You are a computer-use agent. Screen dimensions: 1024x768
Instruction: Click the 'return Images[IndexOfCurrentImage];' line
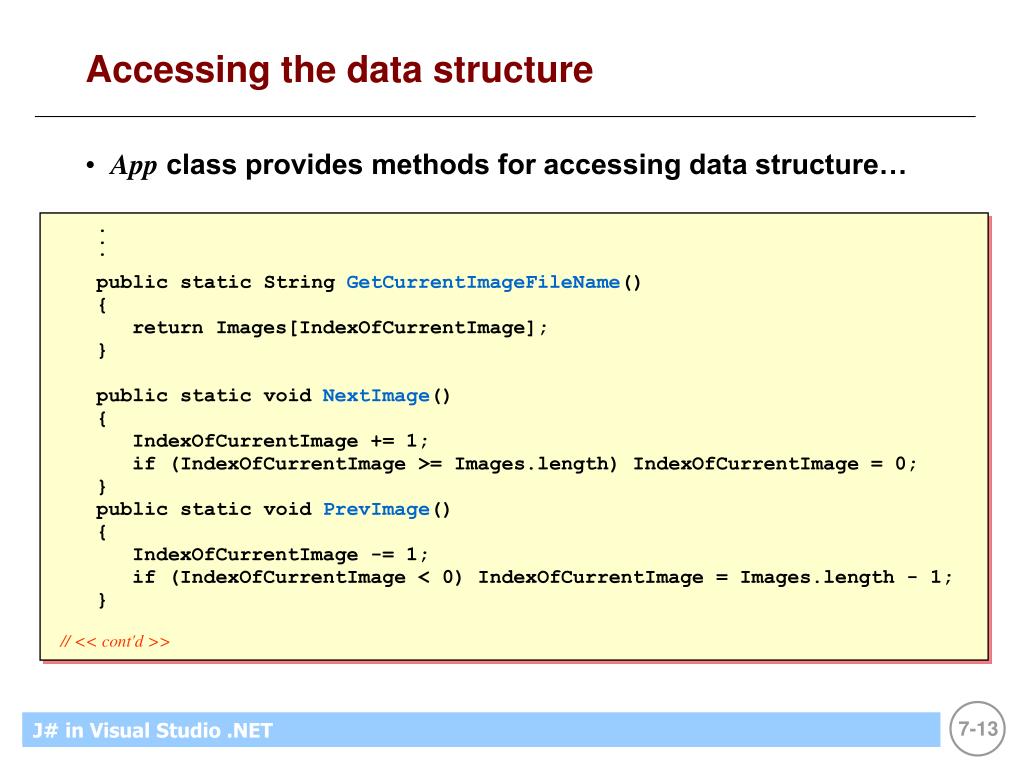pyautogui.click(x=340, y=328)
